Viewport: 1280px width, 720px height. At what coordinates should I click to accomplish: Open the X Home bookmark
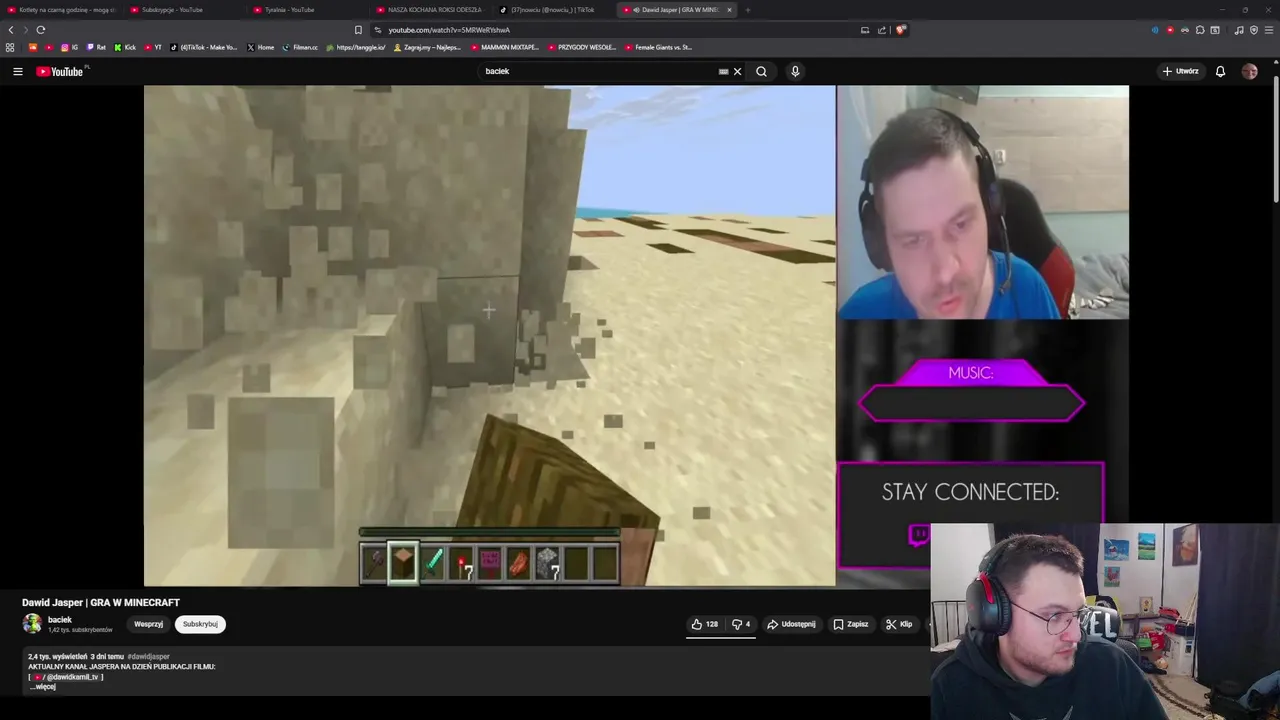click(262, 47)
